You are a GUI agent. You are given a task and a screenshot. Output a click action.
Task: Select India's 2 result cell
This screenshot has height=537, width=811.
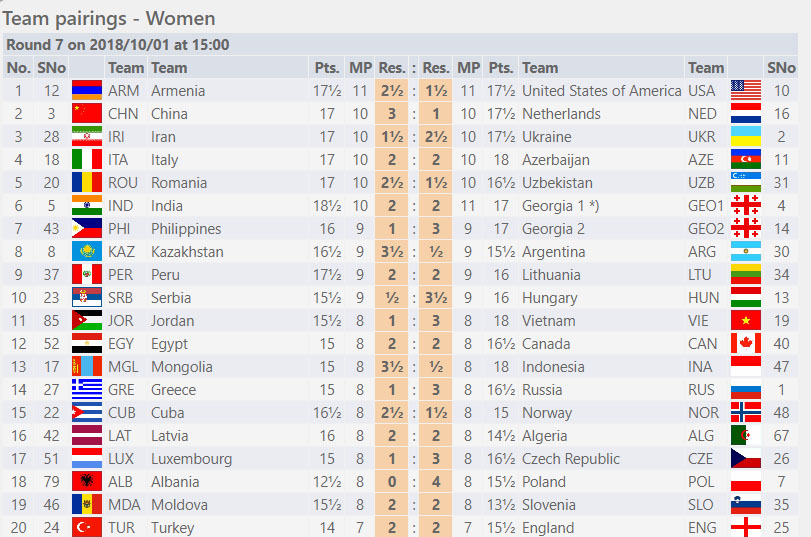click(392, 206)
